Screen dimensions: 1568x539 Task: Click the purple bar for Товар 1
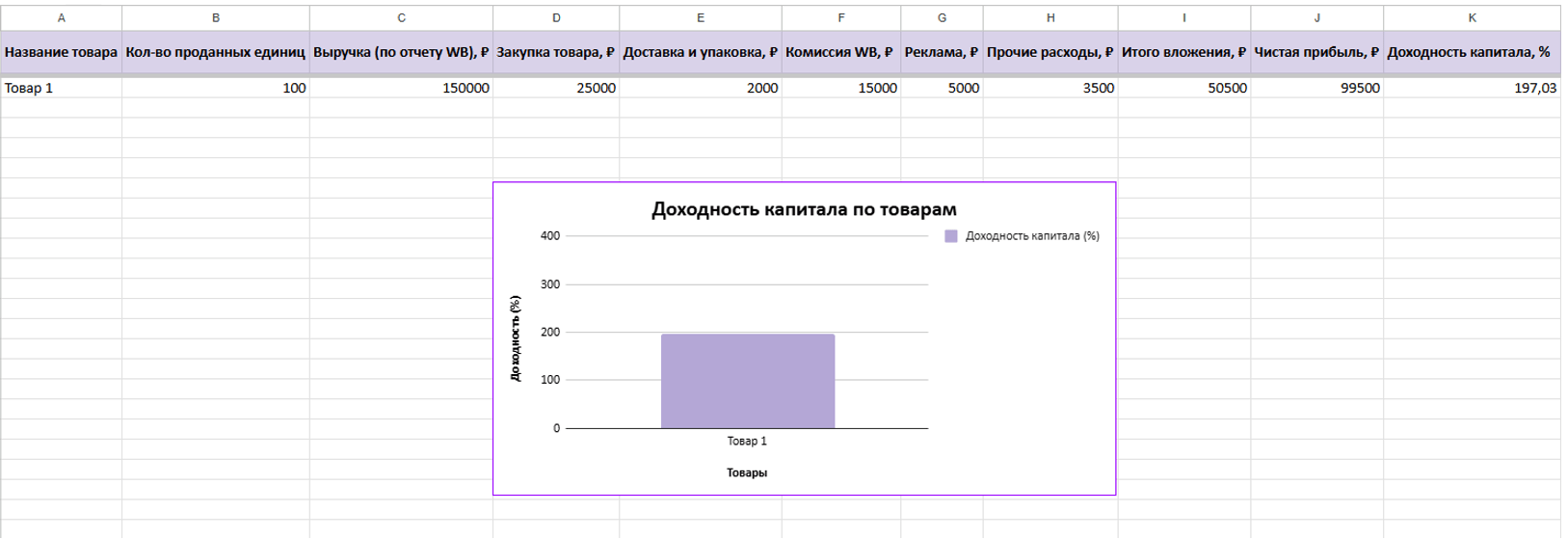(748, 381)
